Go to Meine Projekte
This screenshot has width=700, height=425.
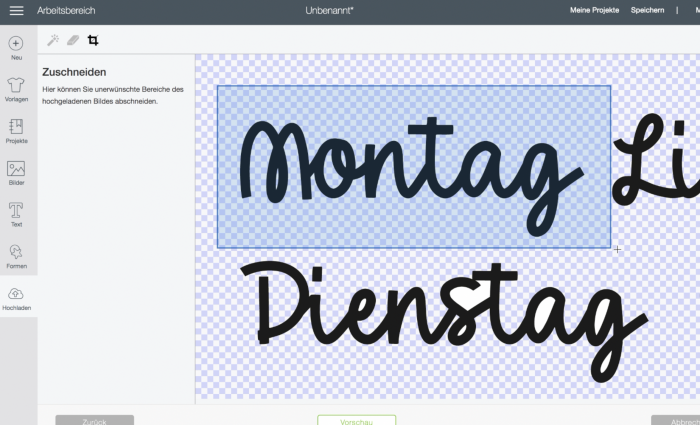point(594,10)
